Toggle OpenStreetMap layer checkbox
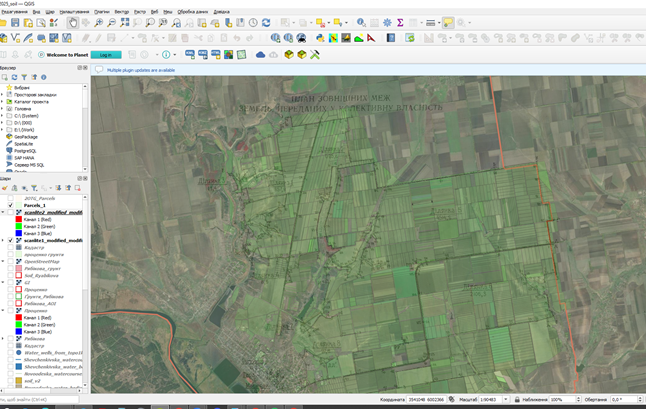 point(11,261)
